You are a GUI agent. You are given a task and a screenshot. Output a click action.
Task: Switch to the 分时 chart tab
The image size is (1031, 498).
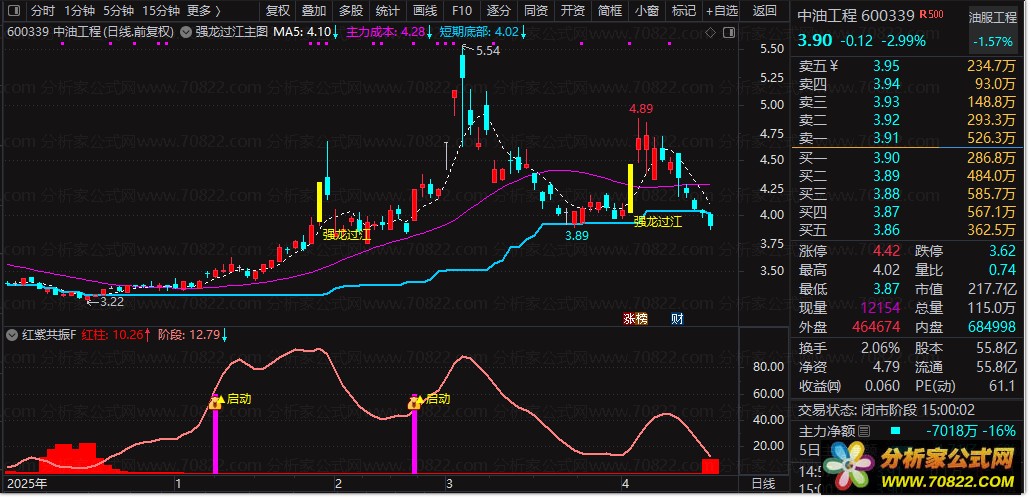tap(43, 11)
